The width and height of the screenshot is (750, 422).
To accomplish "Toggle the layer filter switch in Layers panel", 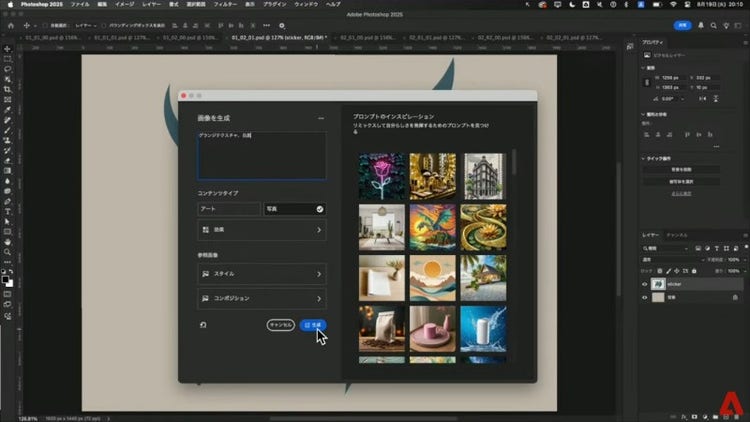I will coord(746,247).
